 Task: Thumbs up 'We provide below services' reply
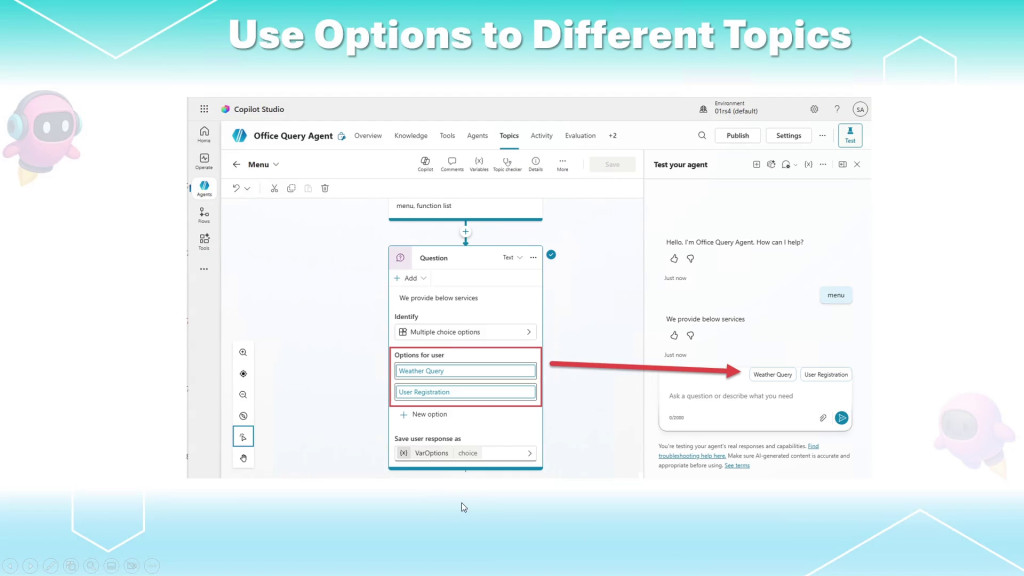coord(674,336)
